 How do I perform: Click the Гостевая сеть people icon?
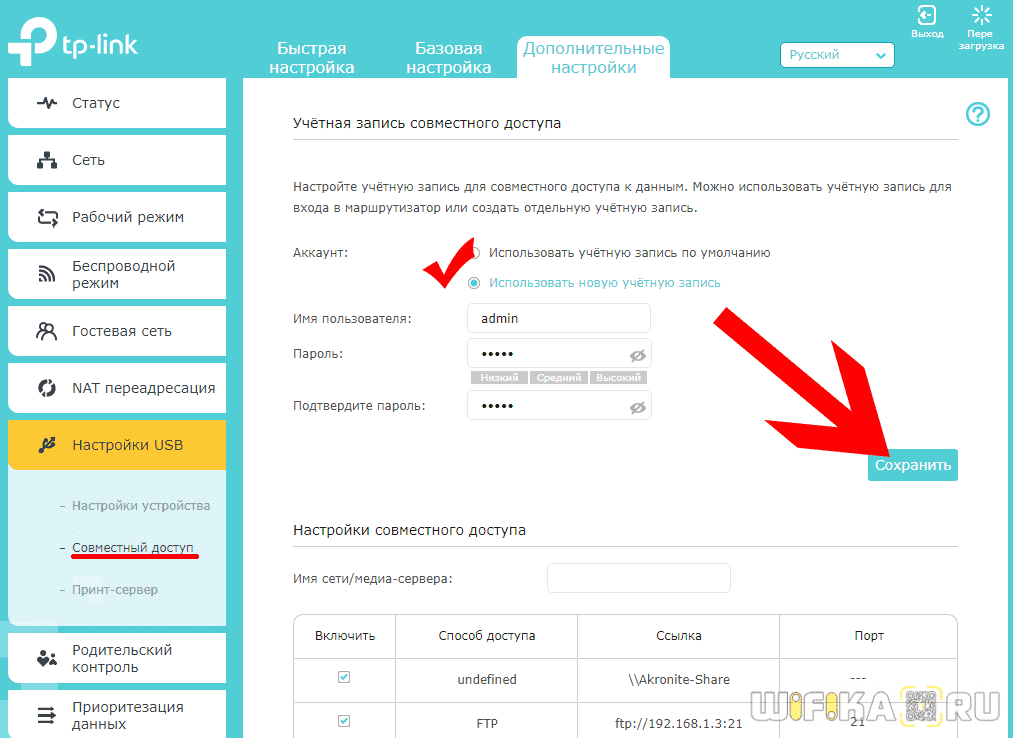tap(47, 331)
